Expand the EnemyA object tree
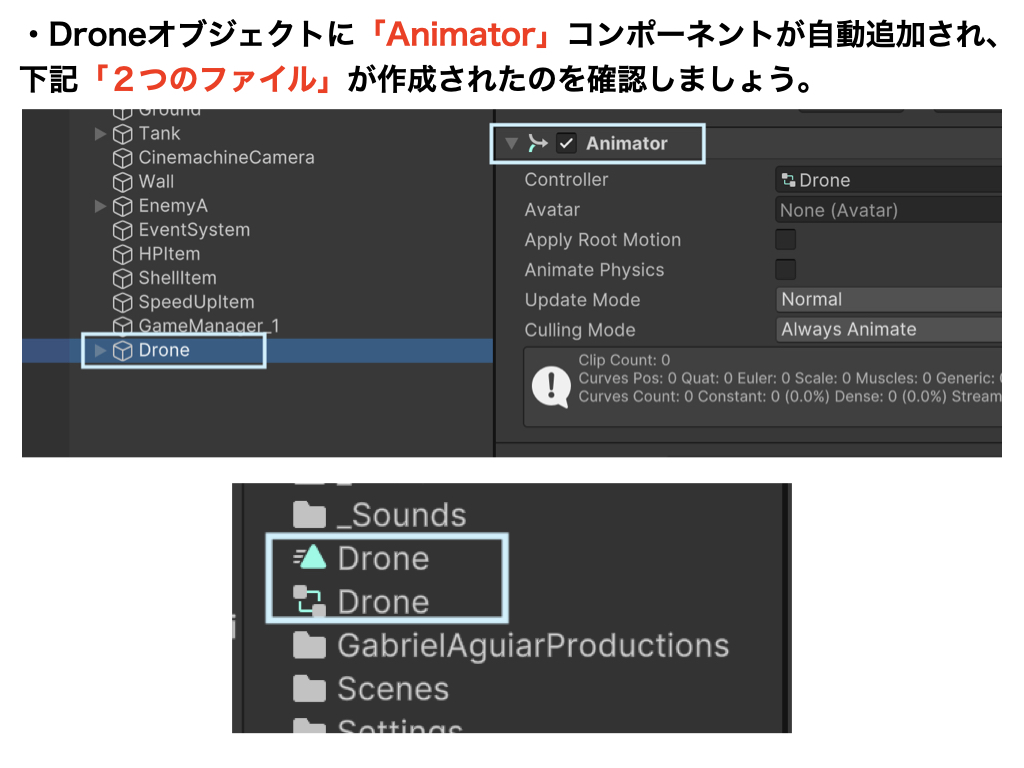This screenshot has width=1024, height=768. click(100, 206)
